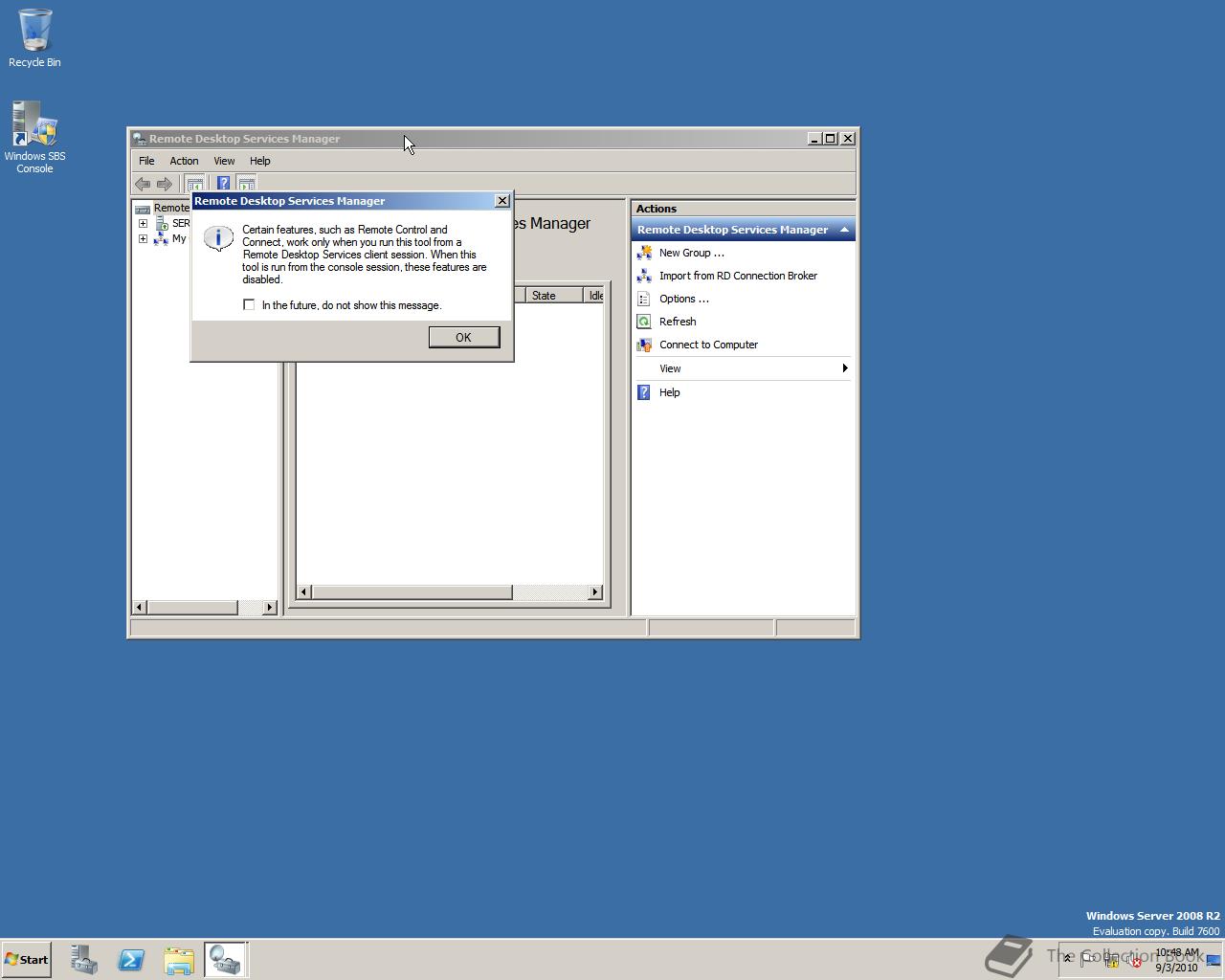Click OK in the information dialog
The image size is (1225, 980).
point(464,337)
